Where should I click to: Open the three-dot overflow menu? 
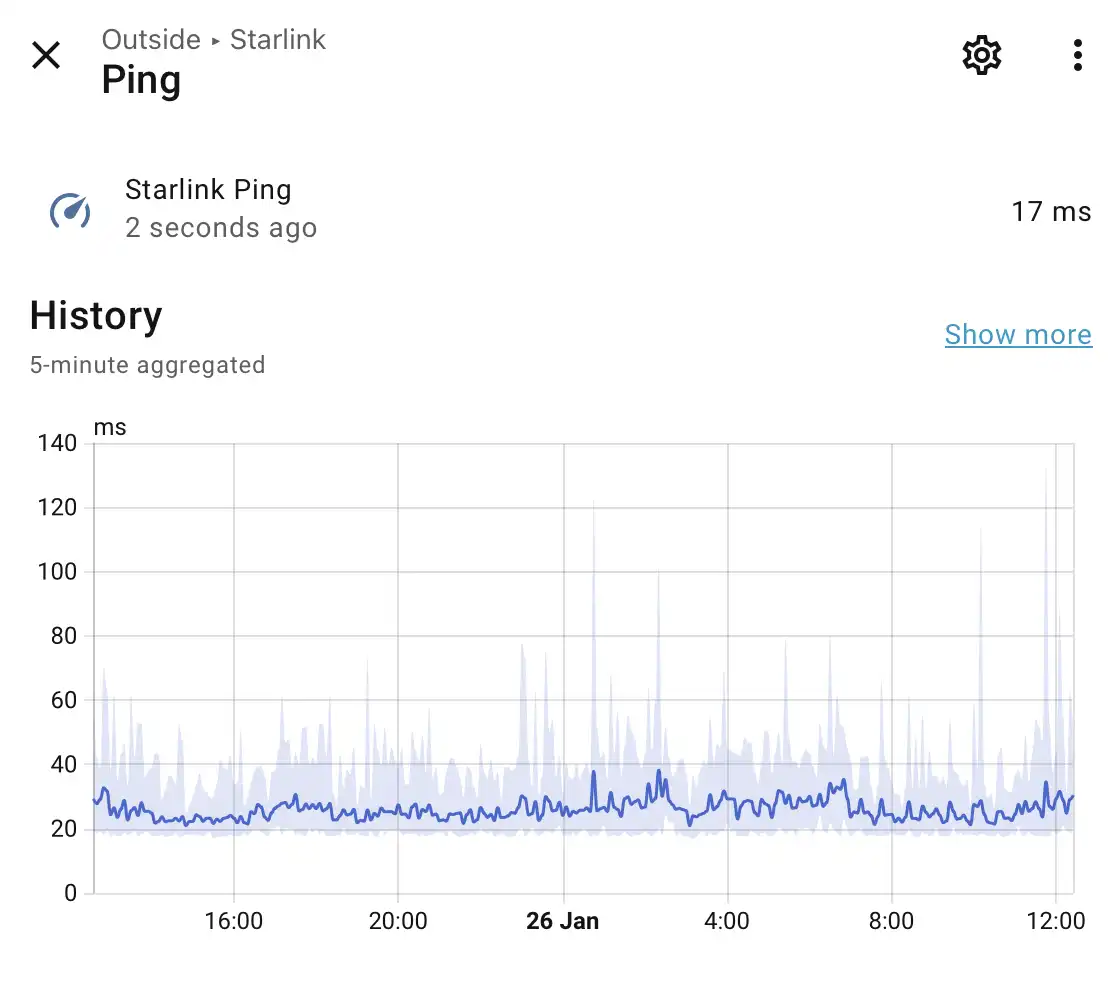pos(1077,56)
